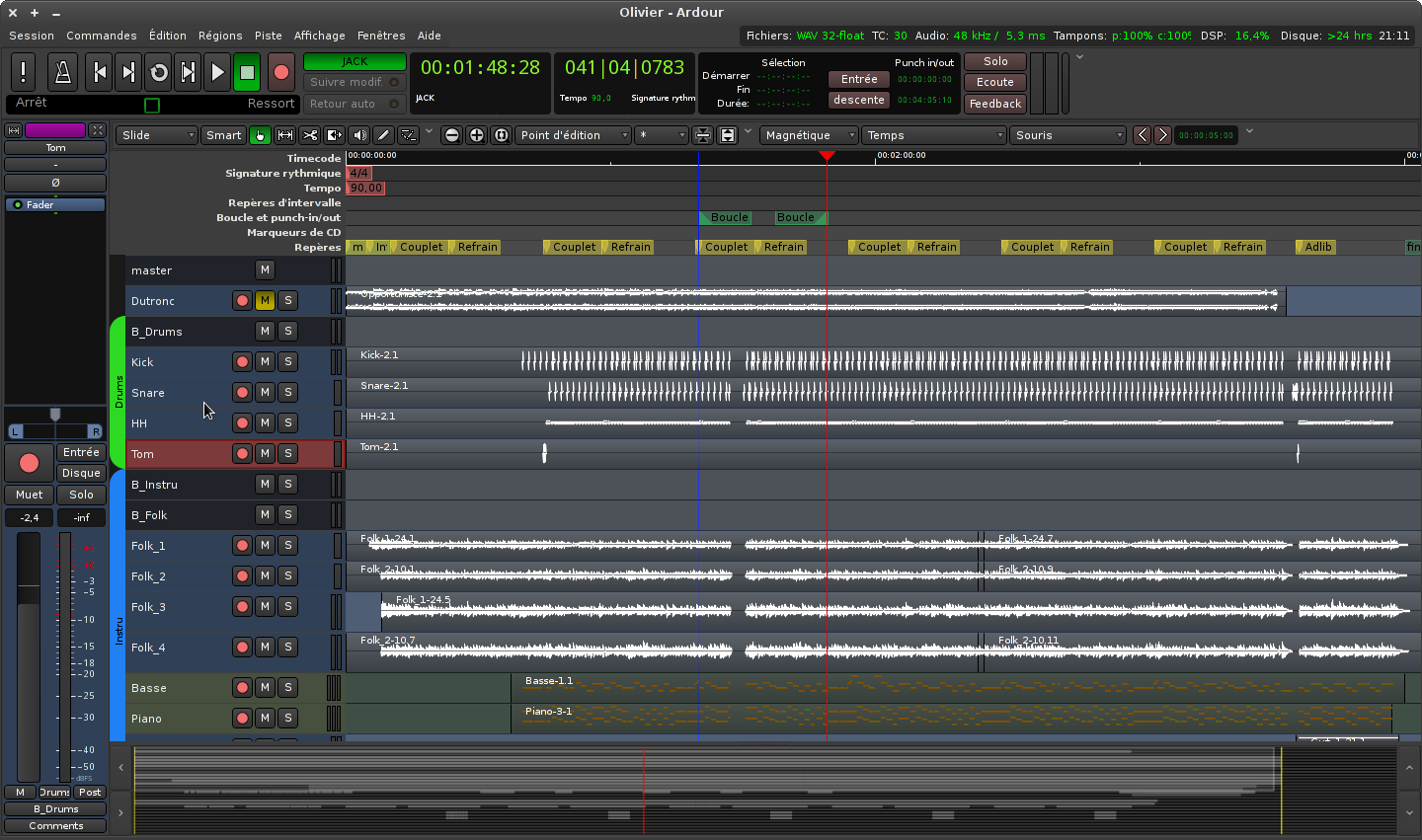
Task: Solo the Kick track
Action: [x=288, y=361]
